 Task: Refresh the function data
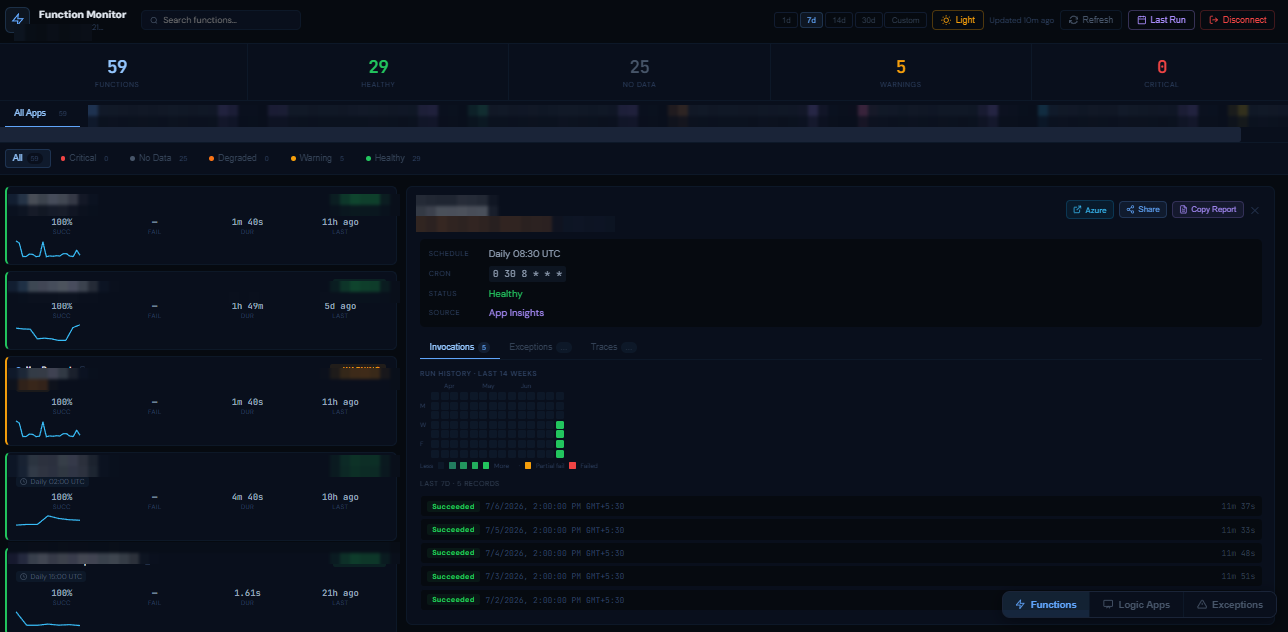pos(1090,20)
